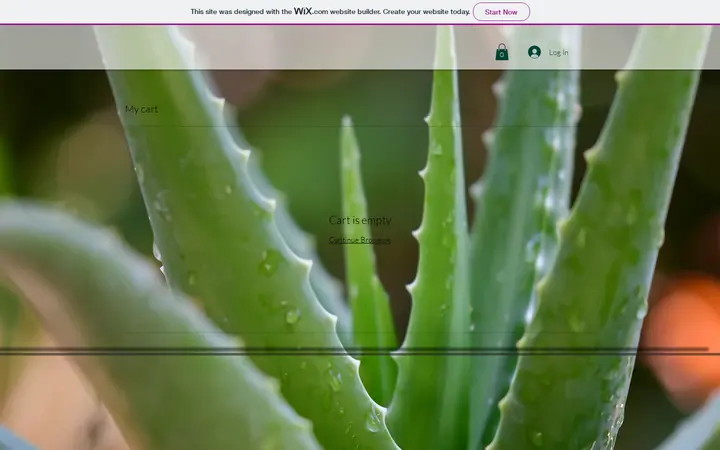The image size is (720, 450).
Task: Click the Log In link
Action: (x=558, y=52)
